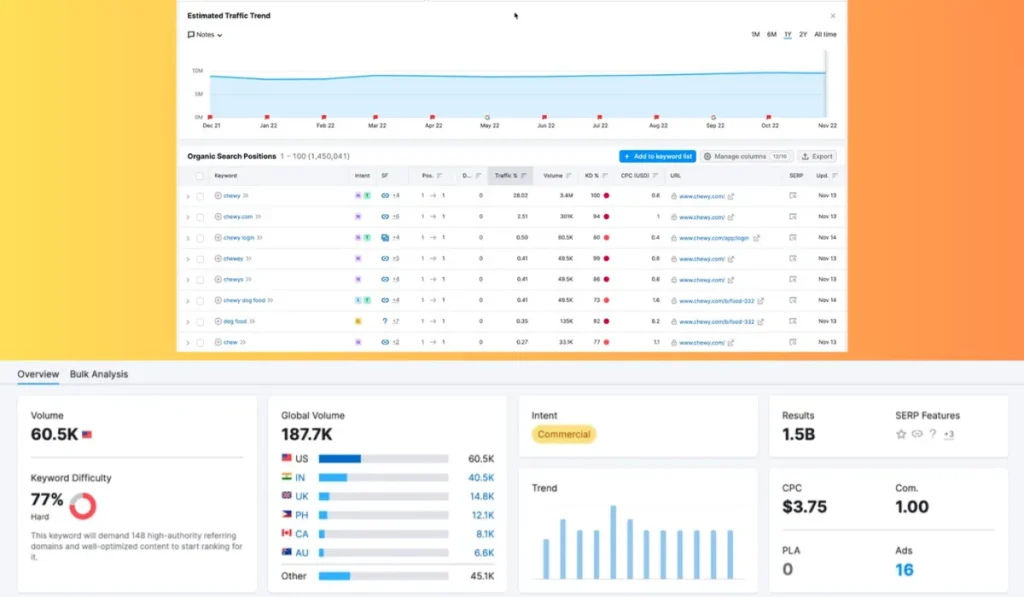This screenshot has height=597, width=1024.
Task: Click the Export button
Action: [817, 156]
